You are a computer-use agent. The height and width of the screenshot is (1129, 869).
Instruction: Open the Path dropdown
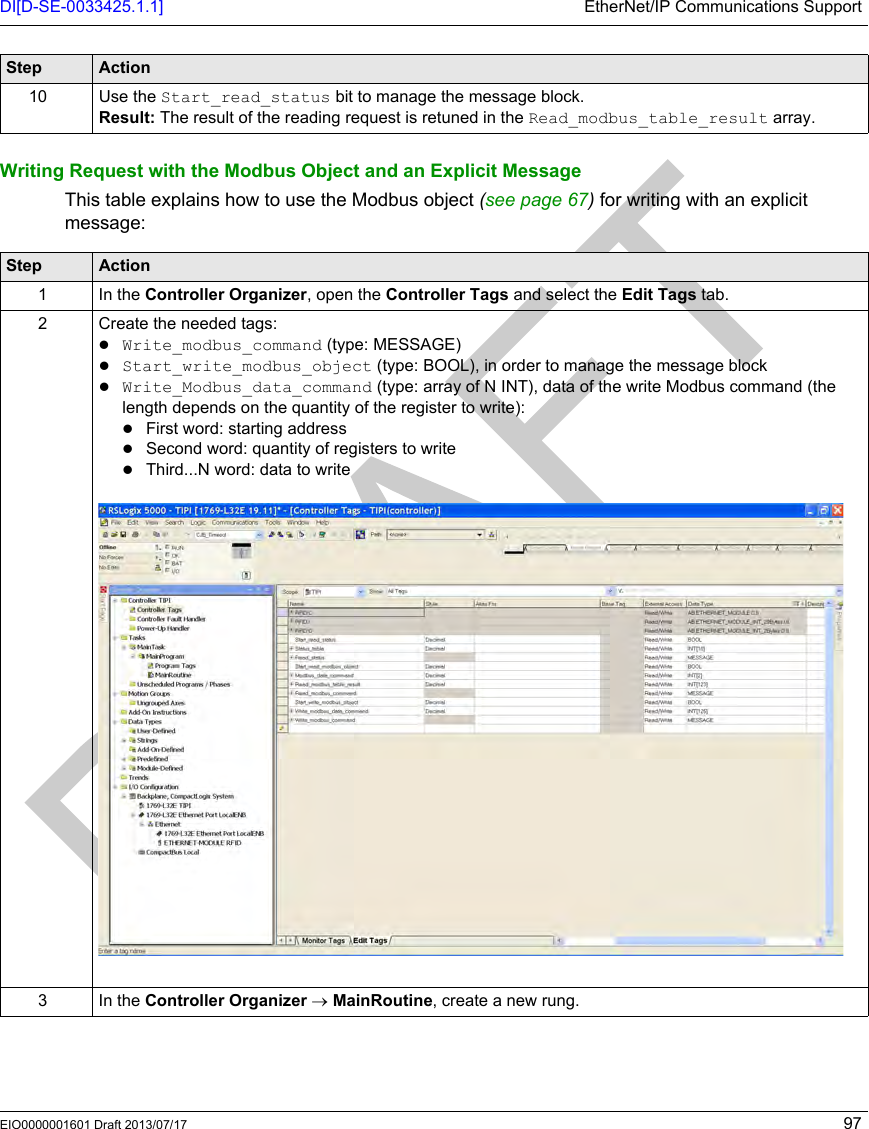479,535
